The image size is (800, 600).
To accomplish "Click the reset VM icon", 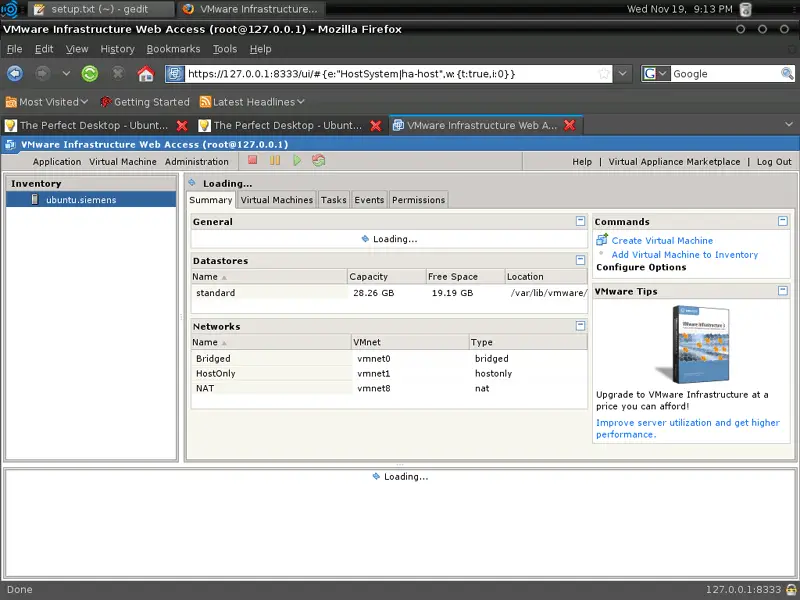I will pos(319,161).
